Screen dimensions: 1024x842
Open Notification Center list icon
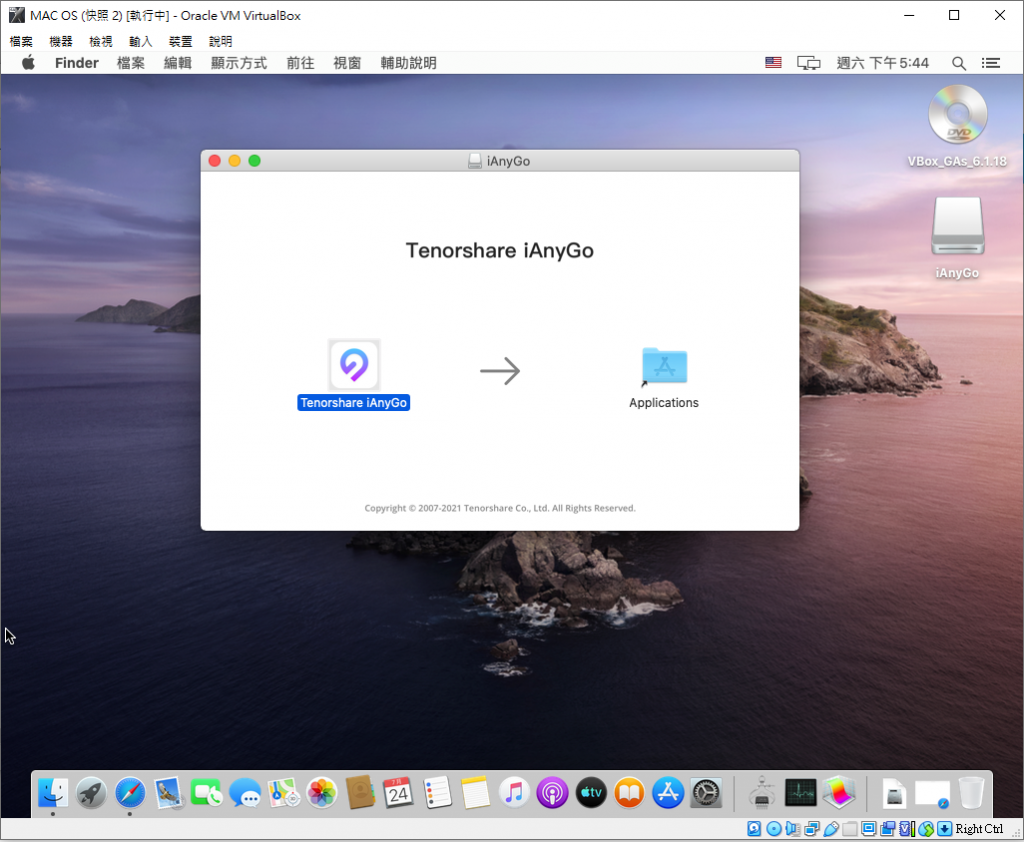(991, 63)
